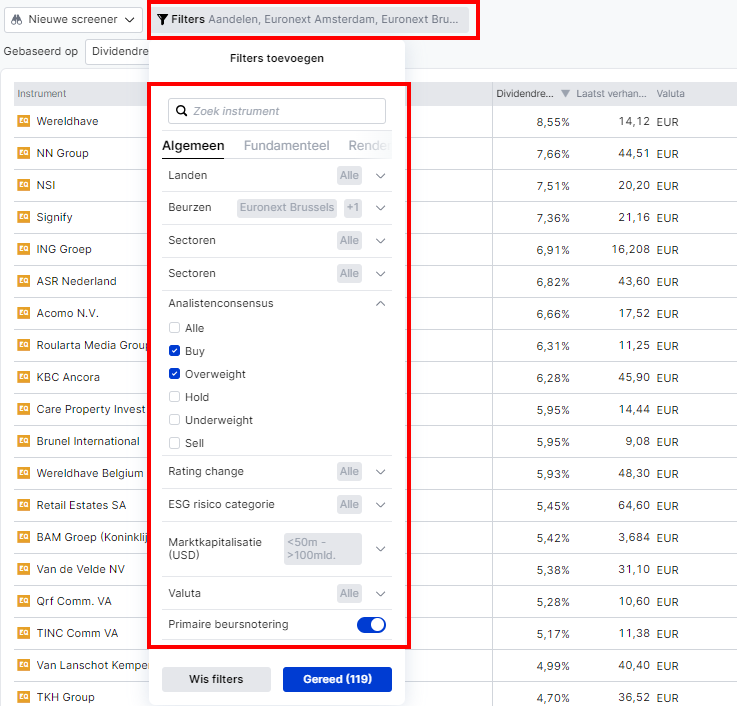Check the Sell checkbox
The width and height of the screenshot is (737, 706).
(x=174, y=443)
